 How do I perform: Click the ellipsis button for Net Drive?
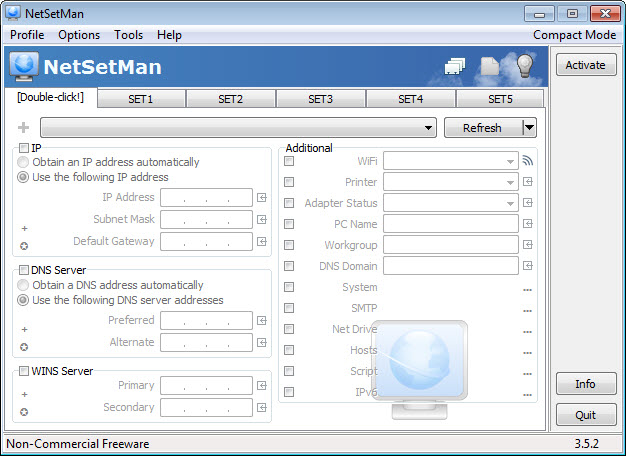[x=527, y=332]
